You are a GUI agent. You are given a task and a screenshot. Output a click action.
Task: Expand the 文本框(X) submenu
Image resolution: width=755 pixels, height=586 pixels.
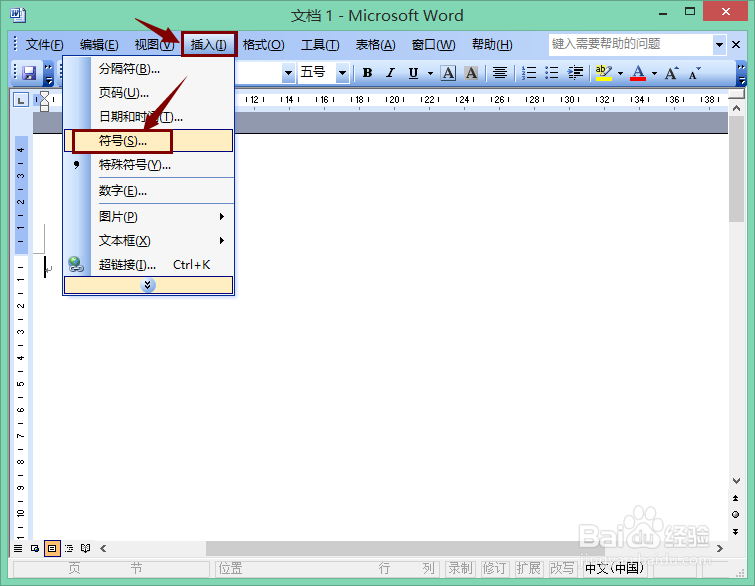[x=148, y=240]
